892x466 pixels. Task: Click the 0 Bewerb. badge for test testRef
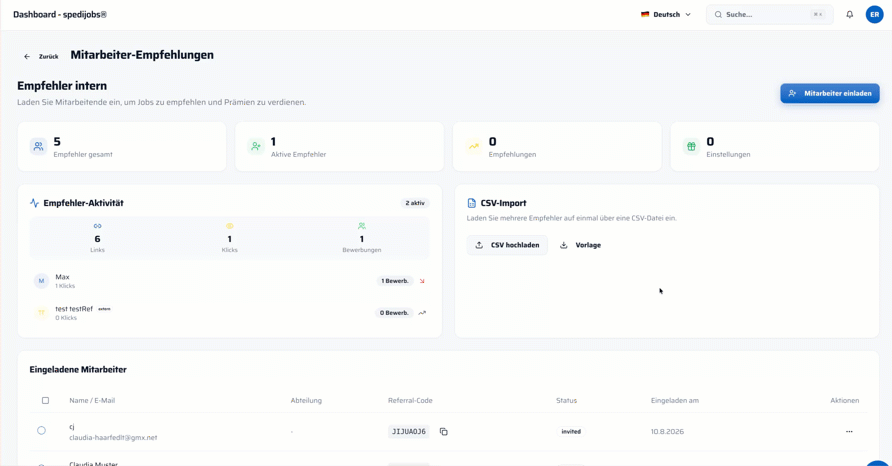(x=394, y=313)
